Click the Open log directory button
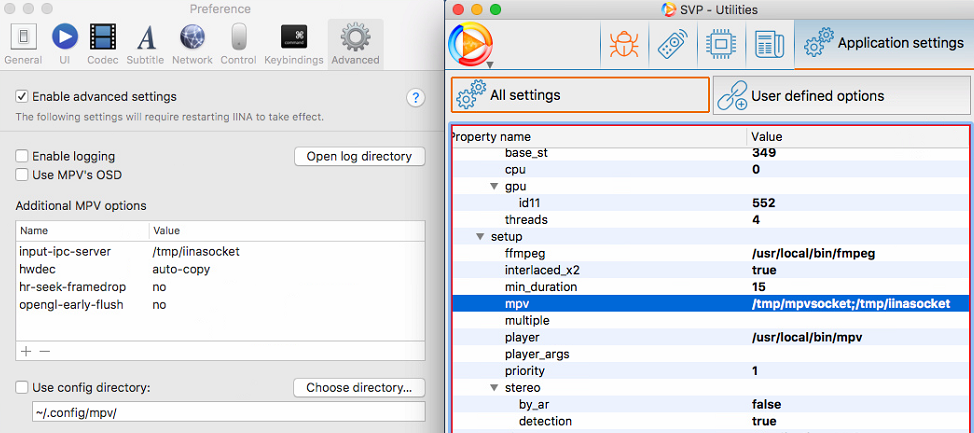 (x=359, y=156)
